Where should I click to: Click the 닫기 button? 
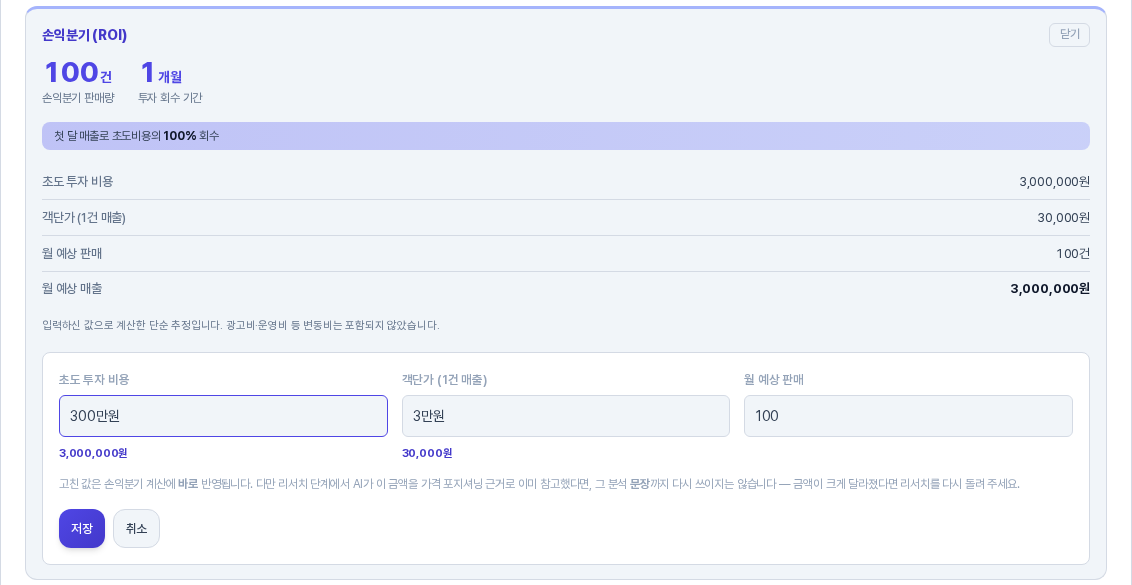(x=1069, y=35)
